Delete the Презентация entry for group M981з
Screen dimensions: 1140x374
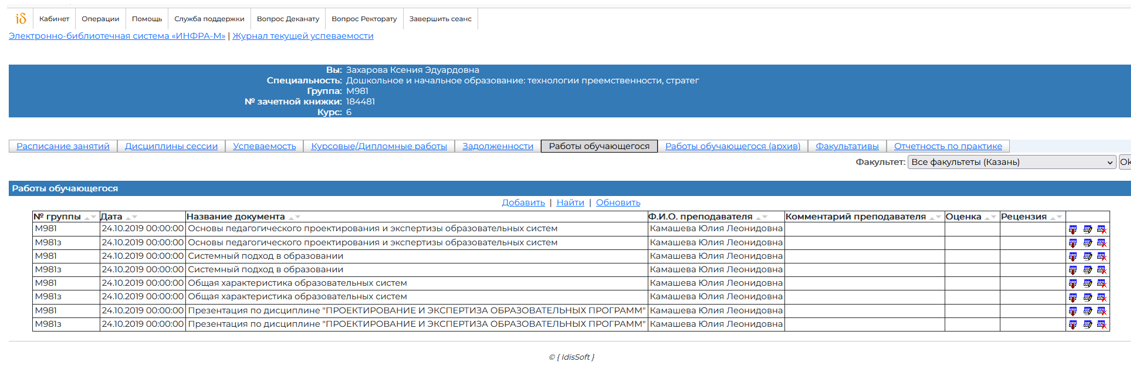click(x=1102, y=324)
